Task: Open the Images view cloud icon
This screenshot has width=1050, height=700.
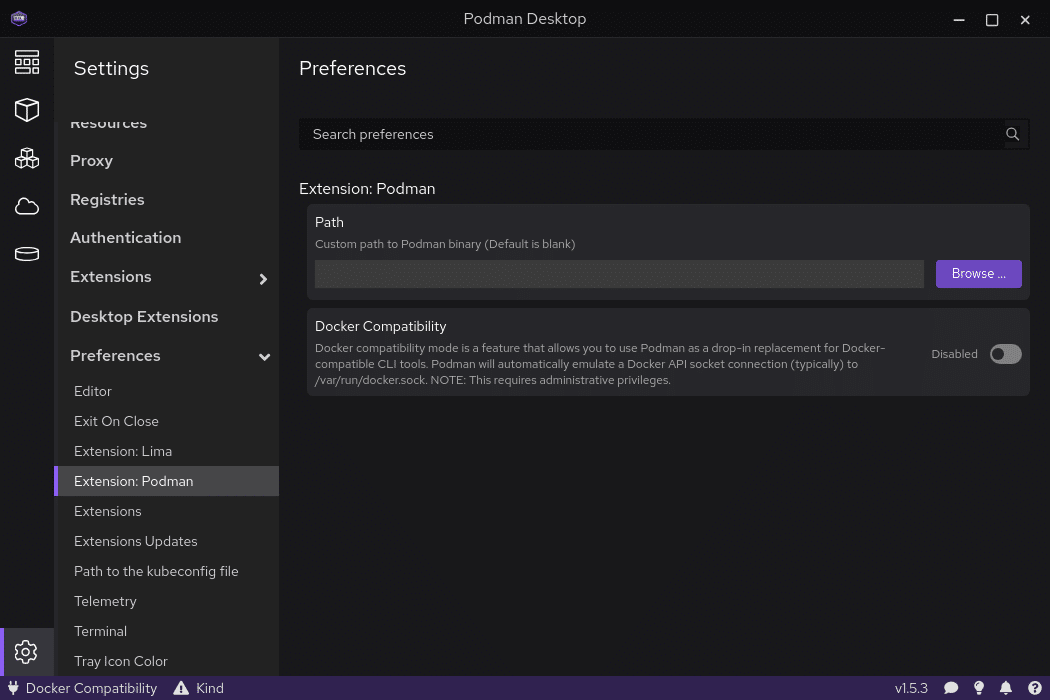Action: click(27, 206)
